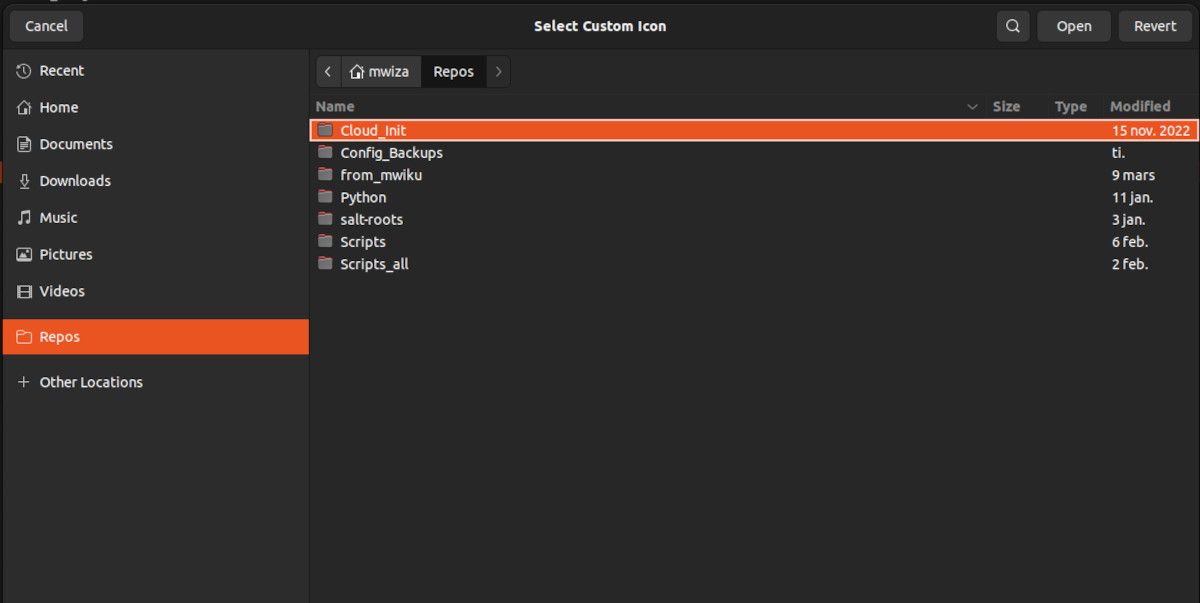Sort by the Type column header

(1070, 106)
